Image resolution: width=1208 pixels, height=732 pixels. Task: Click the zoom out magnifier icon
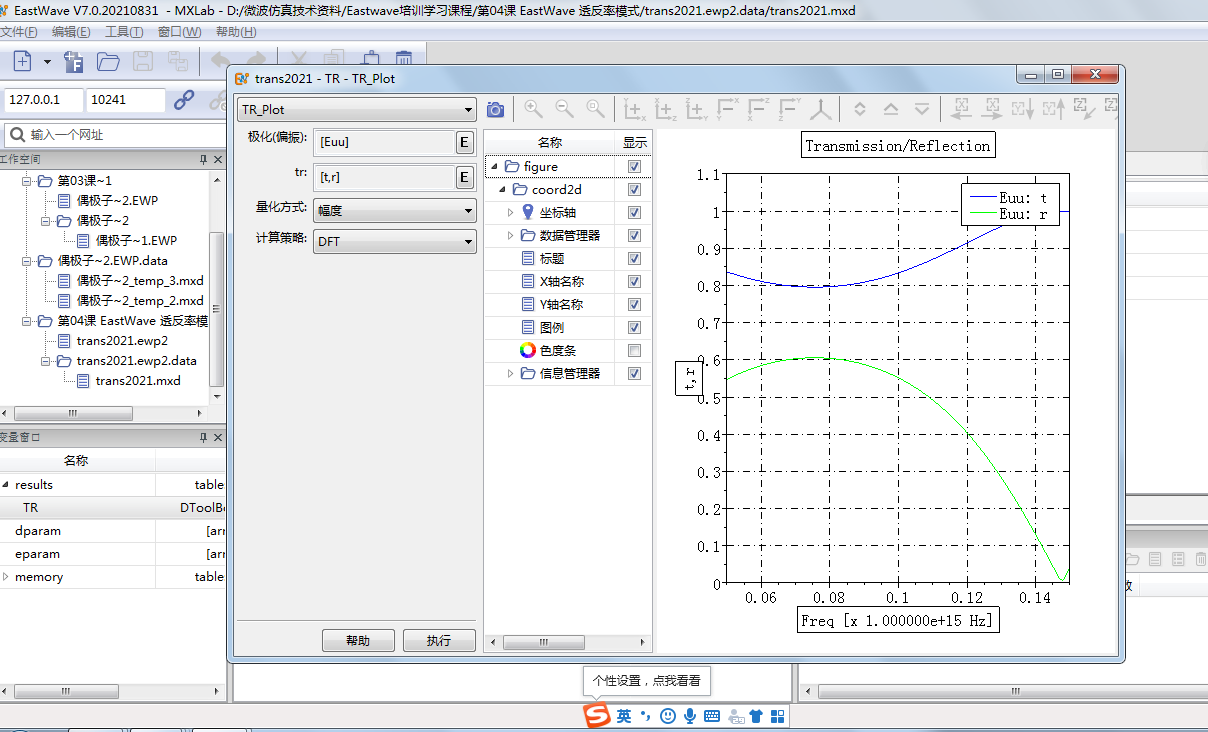pos(565,109)
